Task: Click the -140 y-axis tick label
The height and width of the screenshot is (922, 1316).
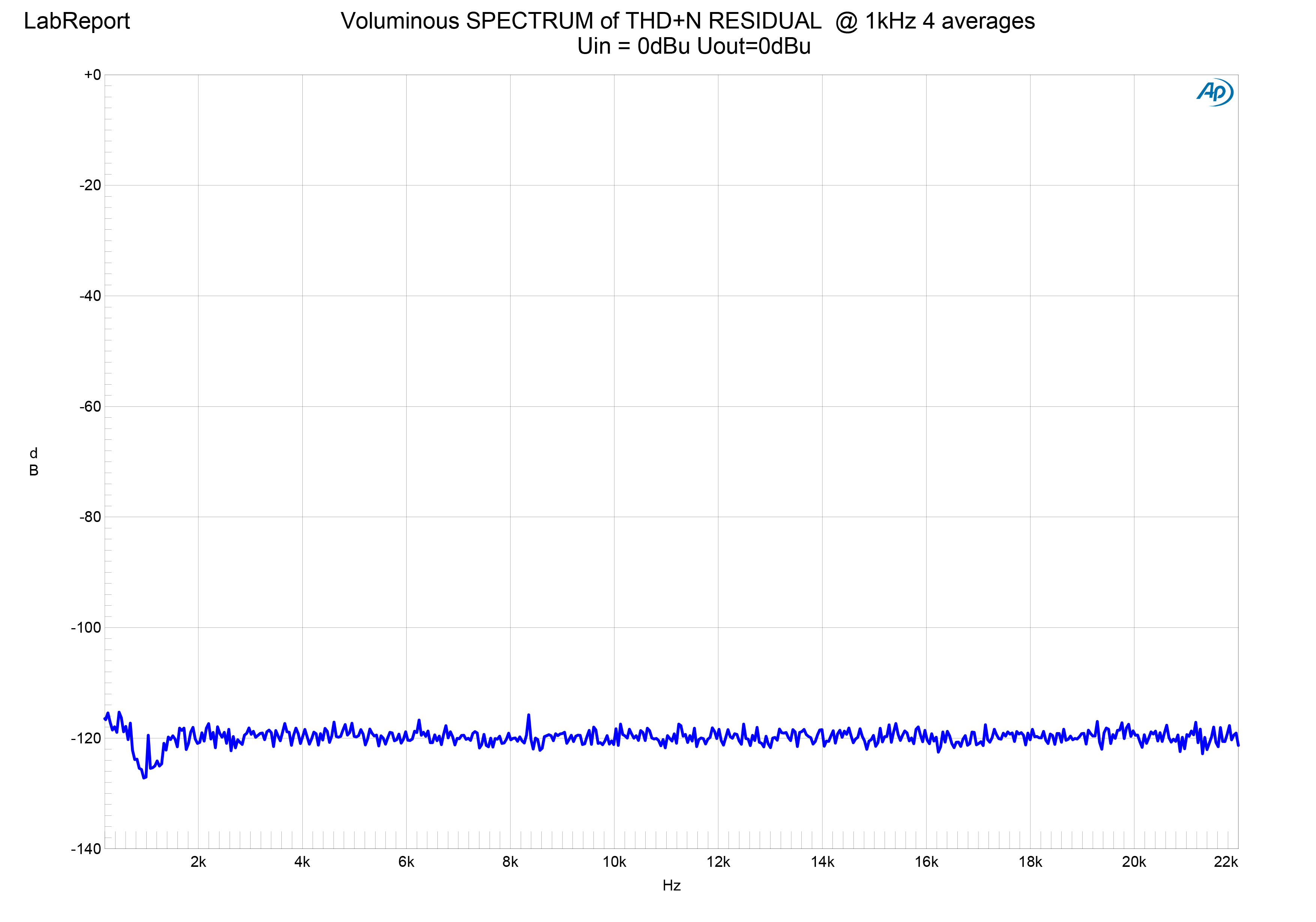Action: 86,848
